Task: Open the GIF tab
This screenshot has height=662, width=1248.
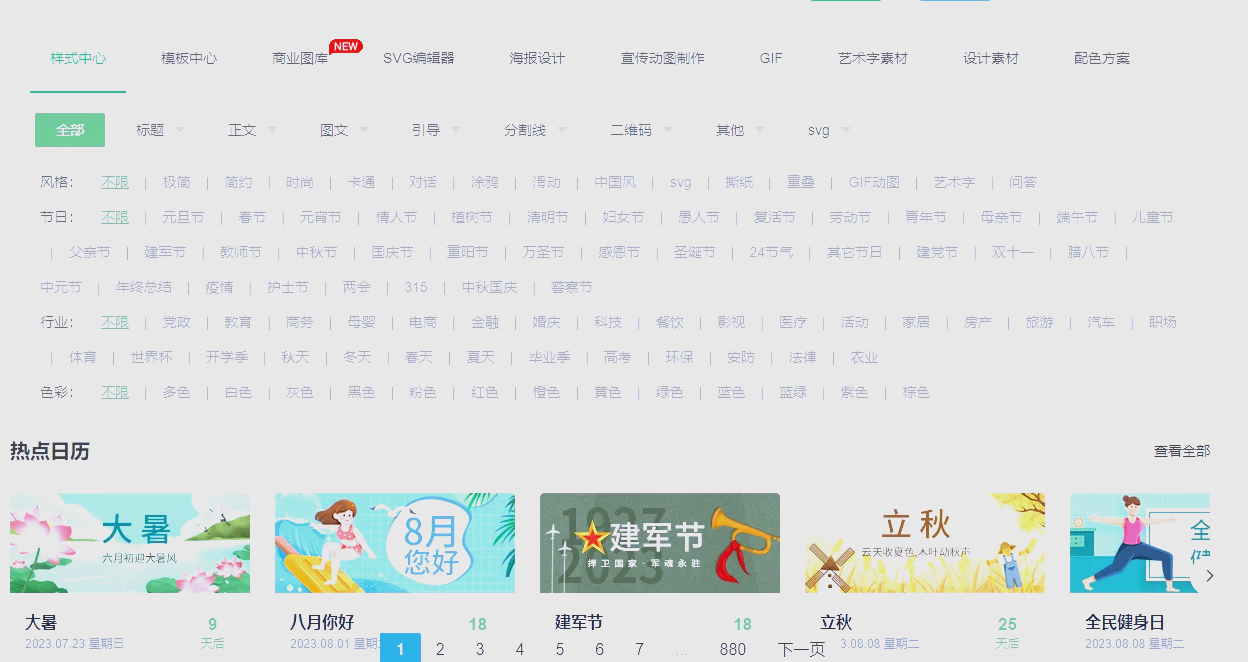Action: click(771, 58)
